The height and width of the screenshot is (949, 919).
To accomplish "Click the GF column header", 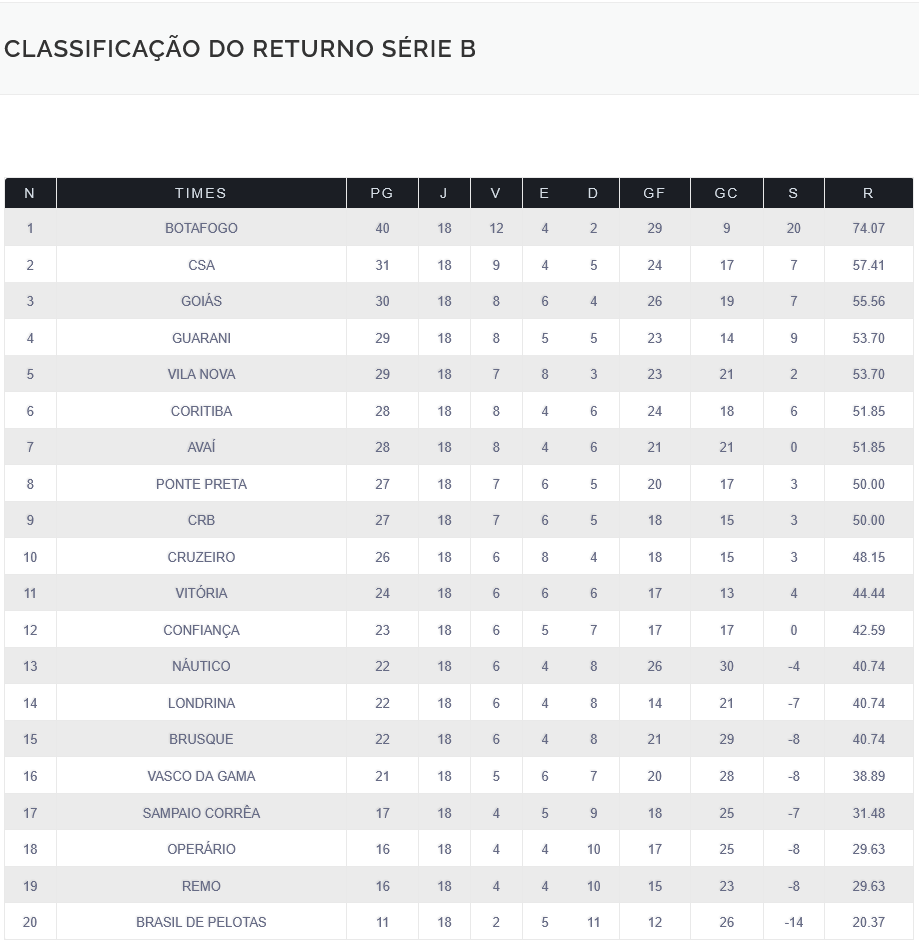I will click(654, 193).
